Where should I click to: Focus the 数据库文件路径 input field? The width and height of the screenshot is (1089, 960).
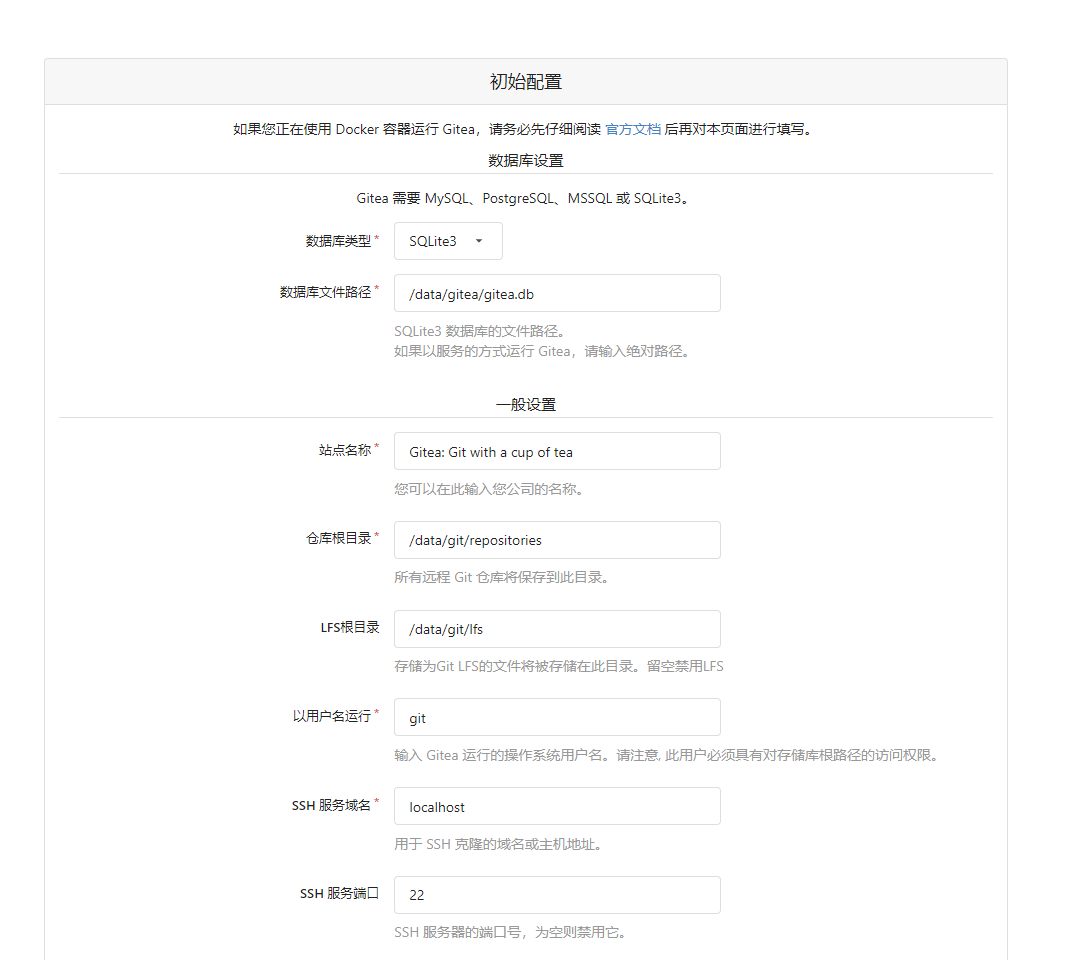(x=557, y=293)
